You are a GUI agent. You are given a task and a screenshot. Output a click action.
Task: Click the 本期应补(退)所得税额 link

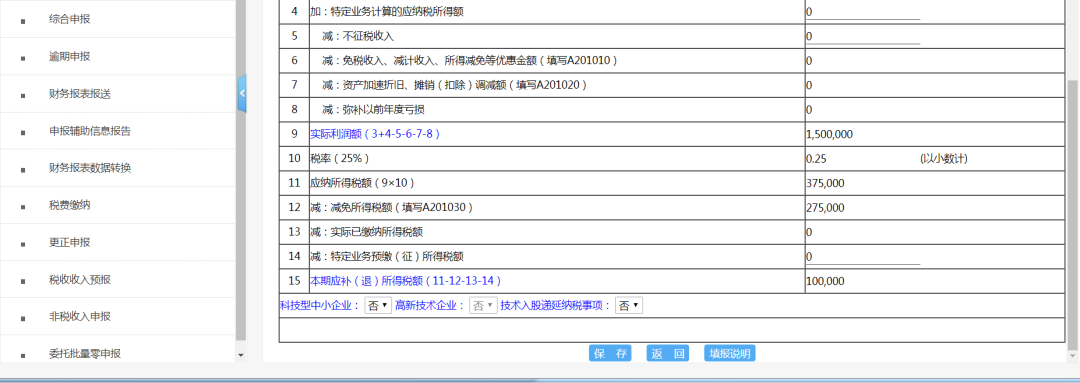point(405,281)
